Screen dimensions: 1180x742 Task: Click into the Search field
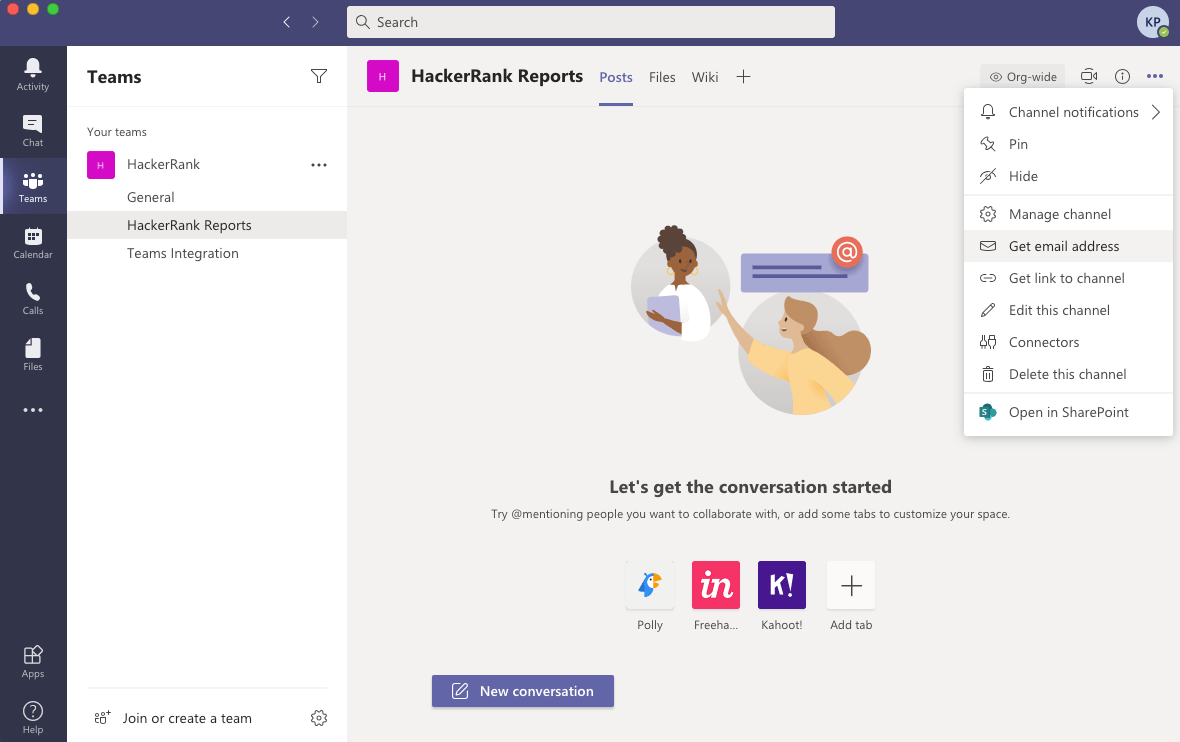[591, 22]
